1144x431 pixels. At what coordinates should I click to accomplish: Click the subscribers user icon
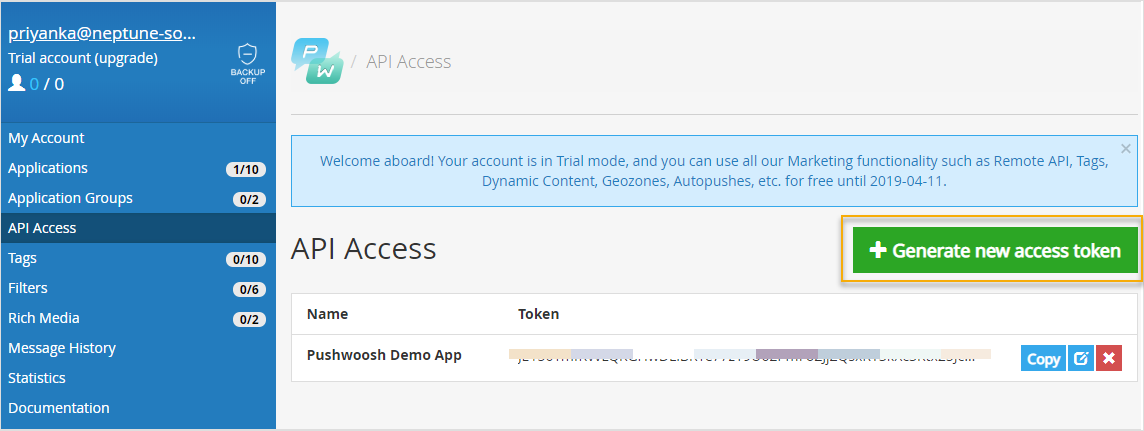tap(16, 83)
